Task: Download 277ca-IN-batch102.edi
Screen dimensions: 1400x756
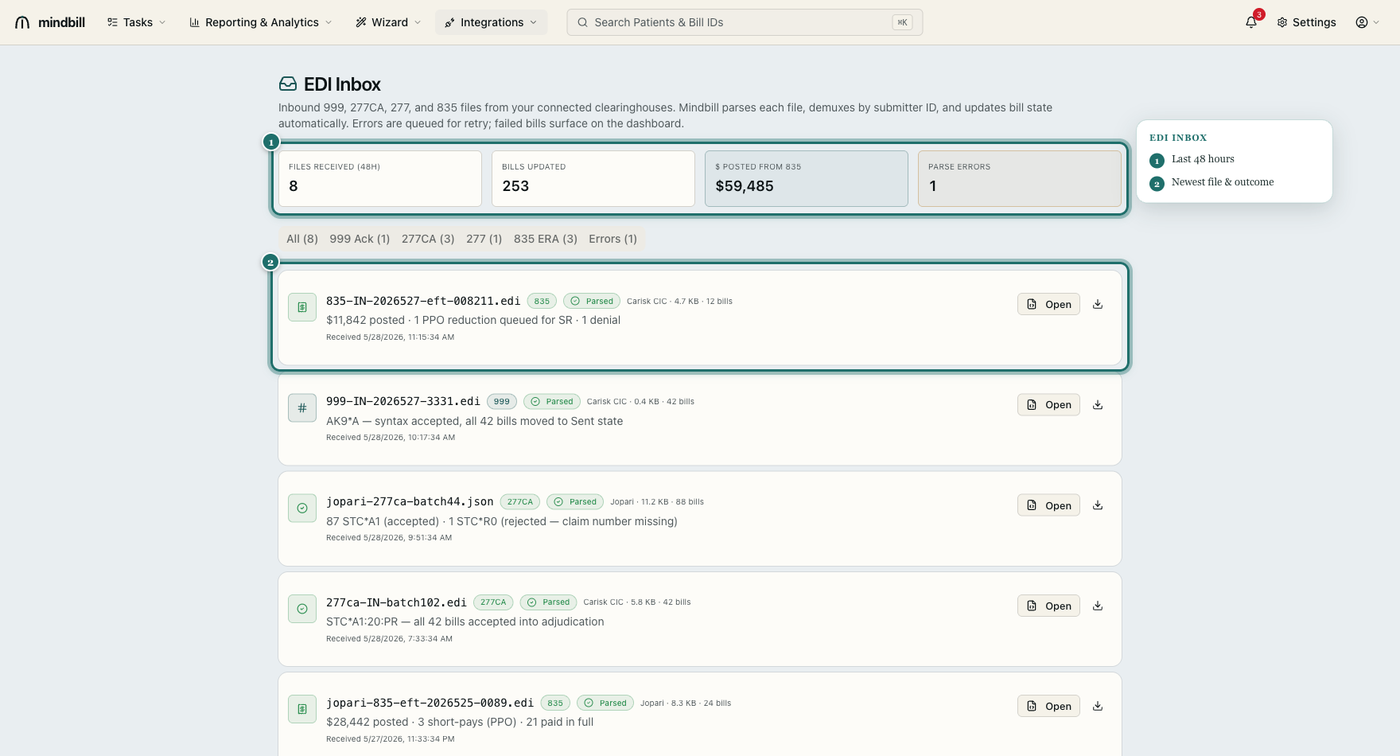Action: tap(1098, 606)
